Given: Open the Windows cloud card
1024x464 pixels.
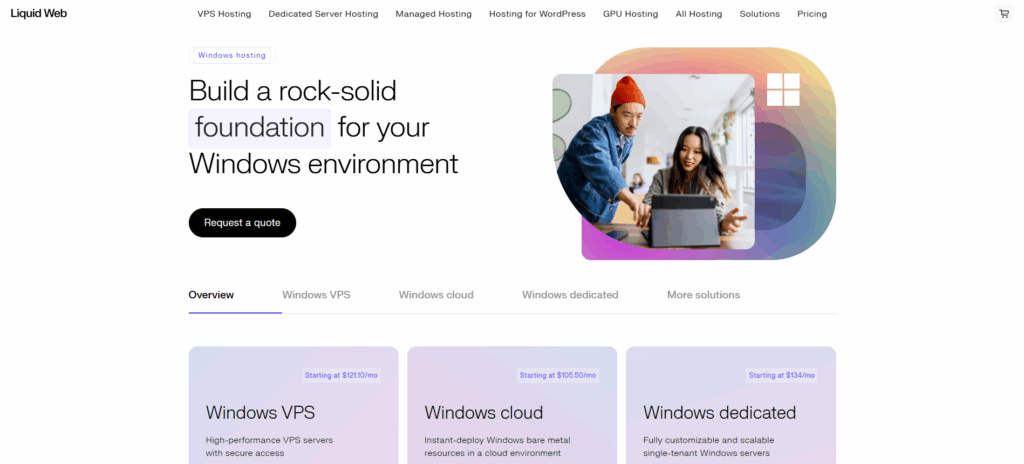Looking at the screenshot, I should click(x=512, y=405).
